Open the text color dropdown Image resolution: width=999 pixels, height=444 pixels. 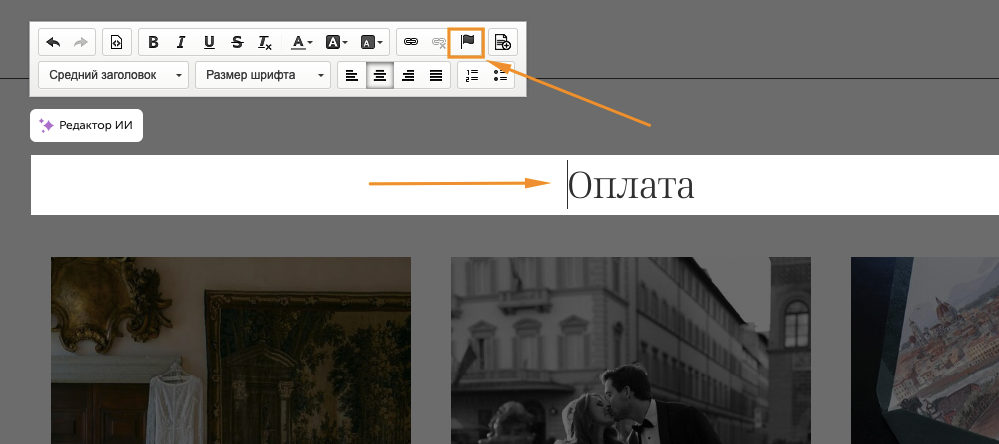click(301, 42)
